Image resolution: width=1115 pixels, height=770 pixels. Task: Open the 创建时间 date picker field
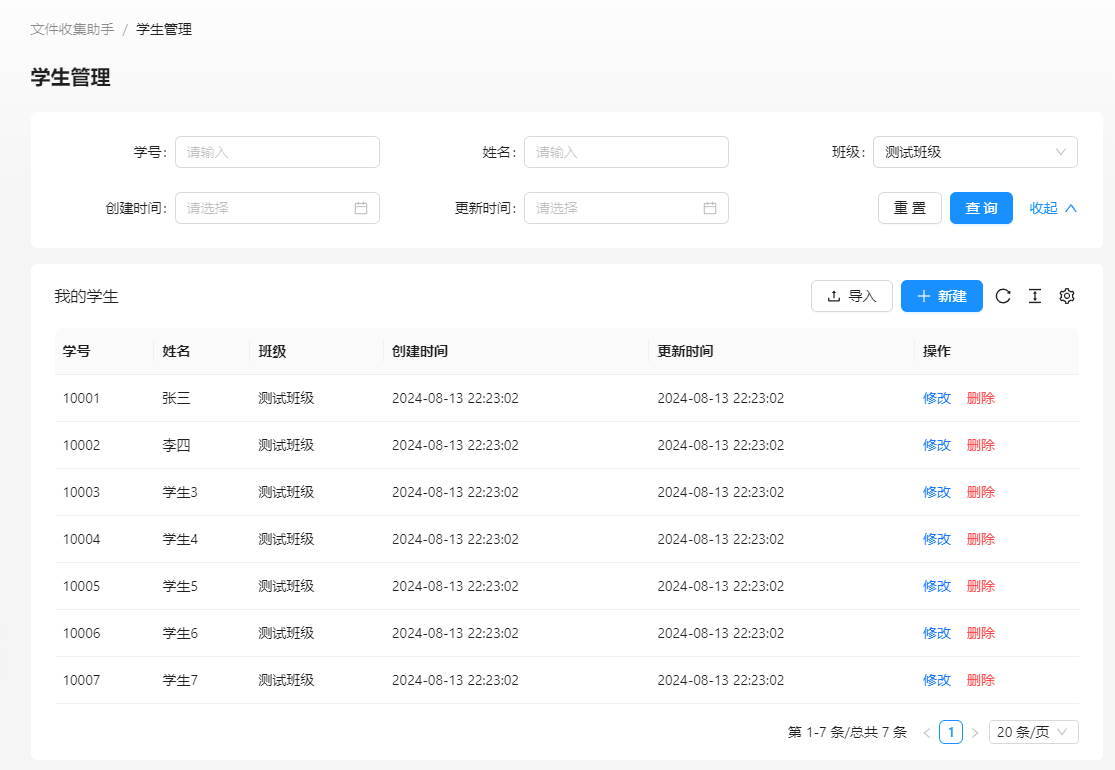(x=277, y=208)
